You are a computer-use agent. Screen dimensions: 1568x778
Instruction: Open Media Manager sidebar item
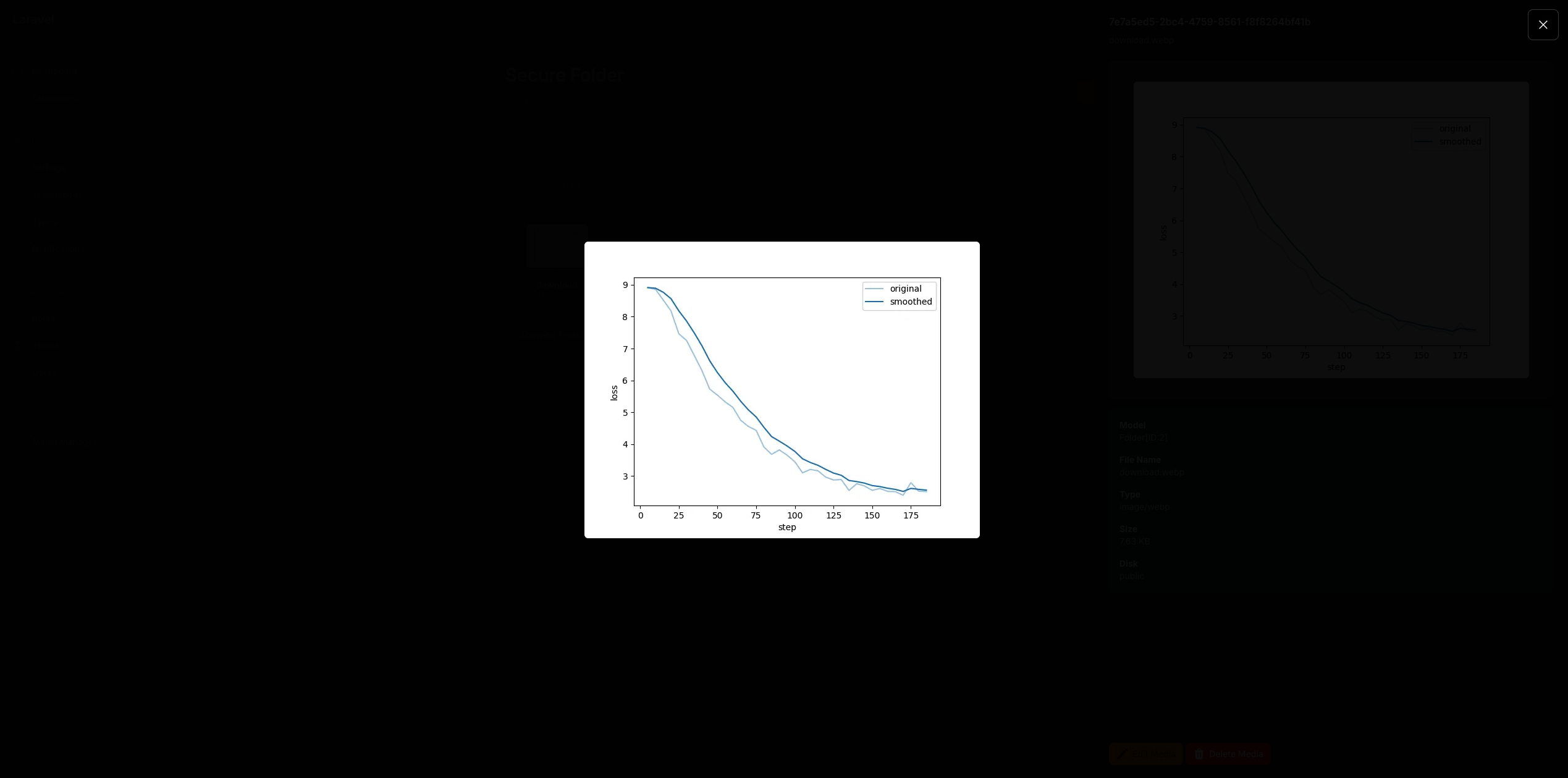[x=64, y=442]
